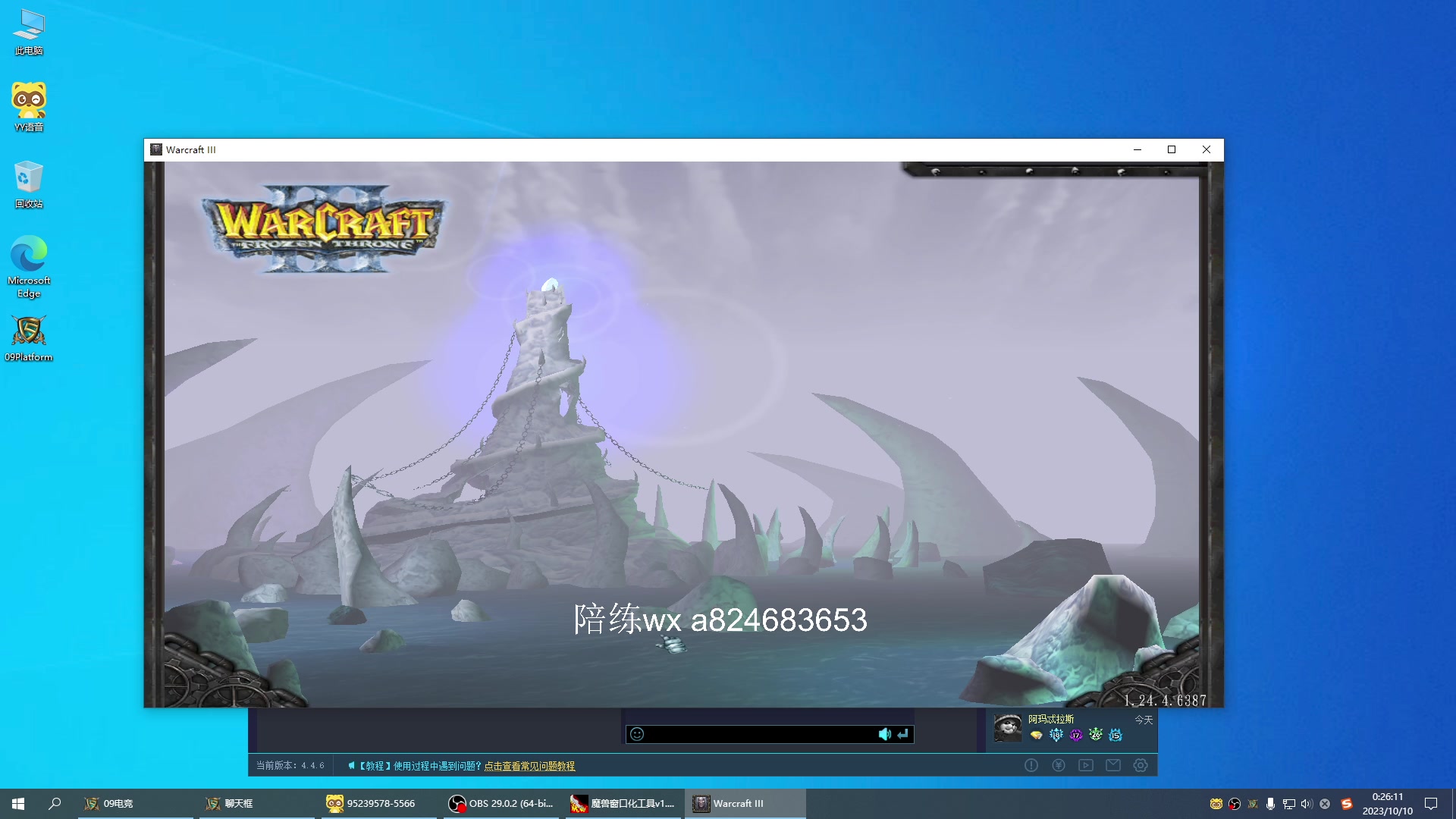Click the 阿玛忒拉斯 player avatar
The height and width of the screenshot is (819, 1456).
pyautogui.click(x=1008, y=728)
